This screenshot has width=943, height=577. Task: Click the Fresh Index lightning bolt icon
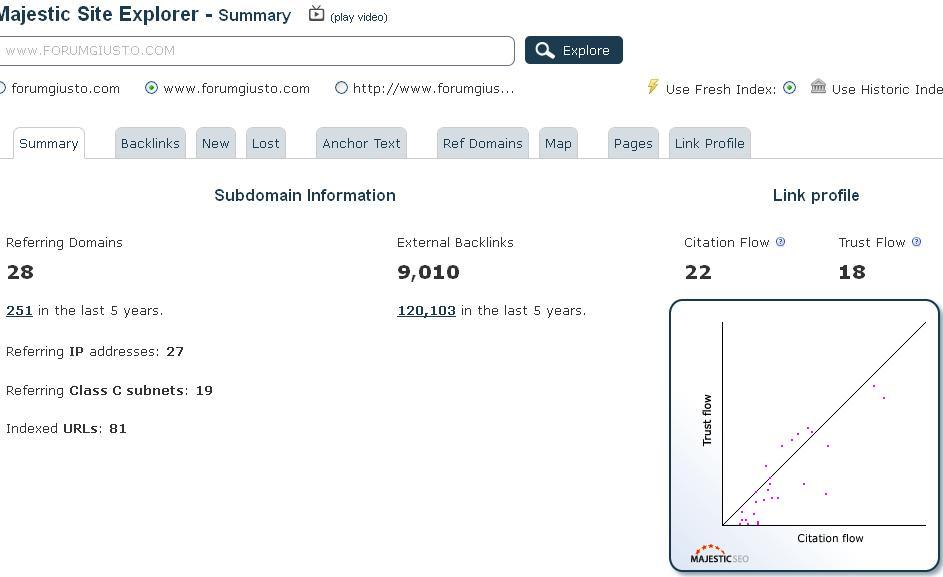click(653, 87)
